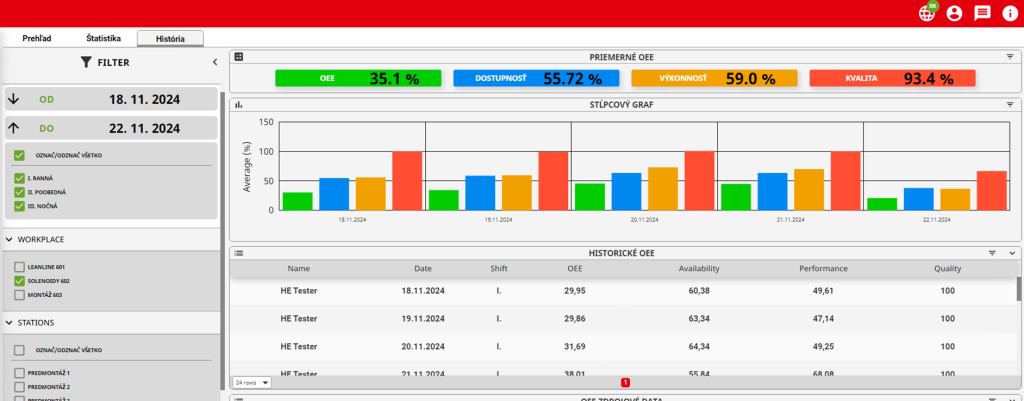Enable the Leanline 601 workplace checkbox
The image size is (1024, 401).
[19, 267]
